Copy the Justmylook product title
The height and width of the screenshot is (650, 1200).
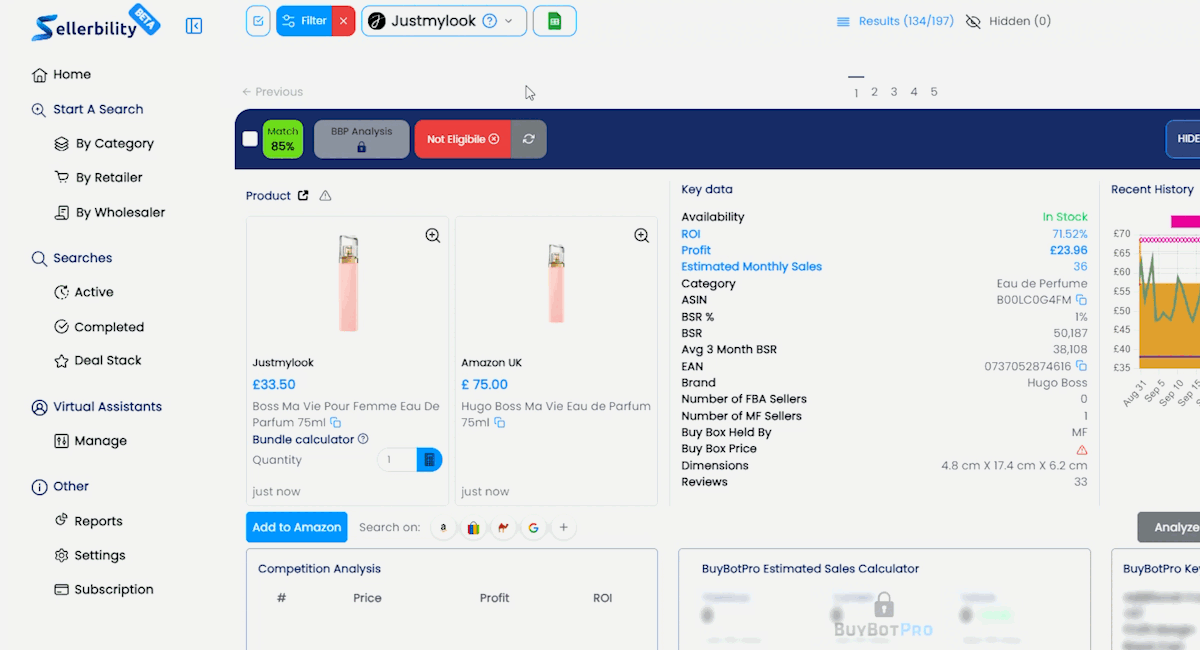point(336,423)
